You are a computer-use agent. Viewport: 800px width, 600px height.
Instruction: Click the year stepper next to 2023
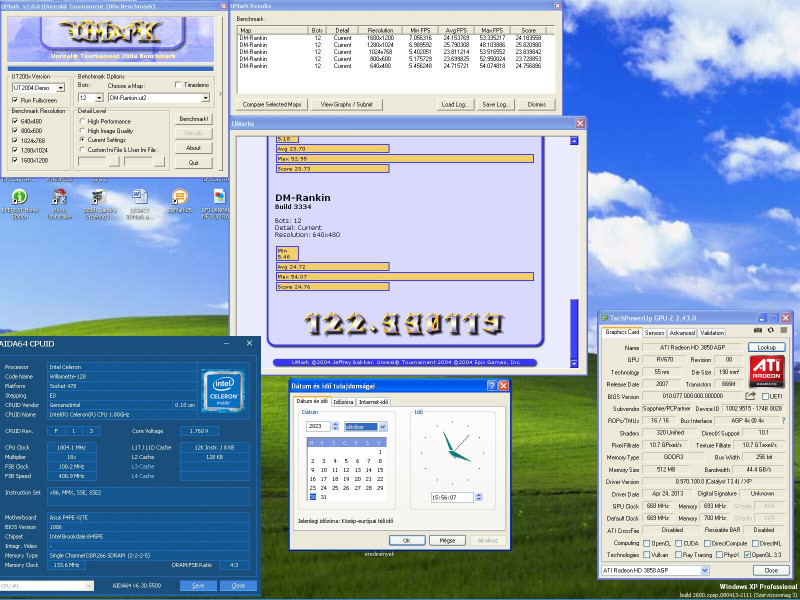335,426
